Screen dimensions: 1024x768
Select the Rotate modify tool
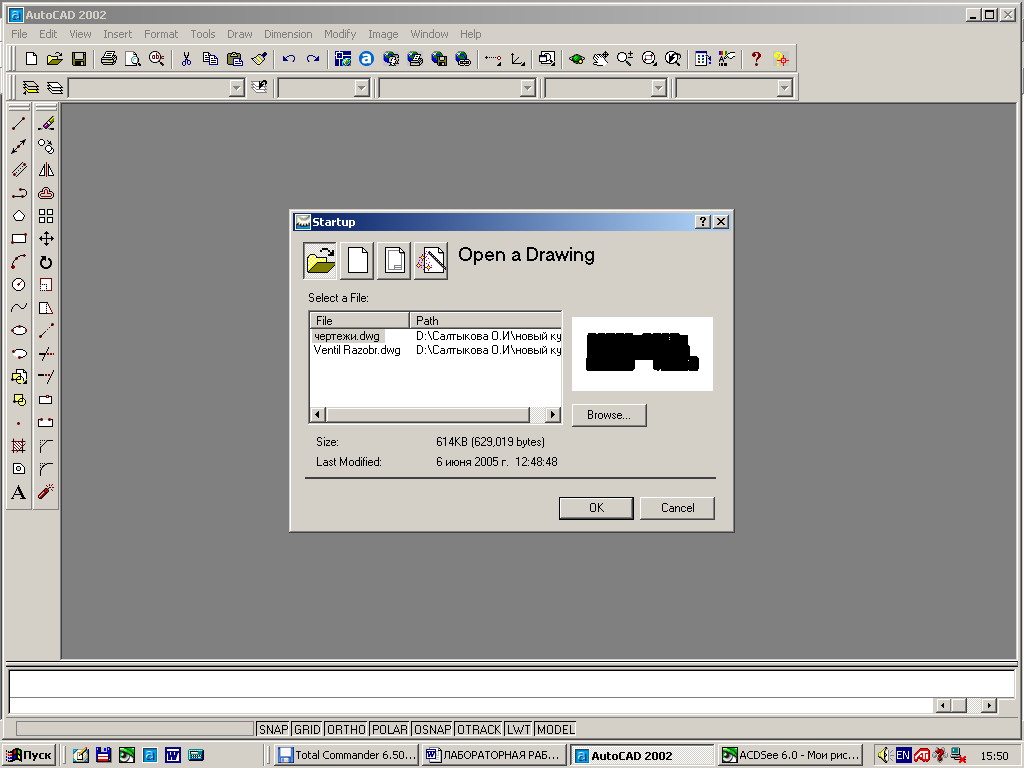tap(46, 262)
